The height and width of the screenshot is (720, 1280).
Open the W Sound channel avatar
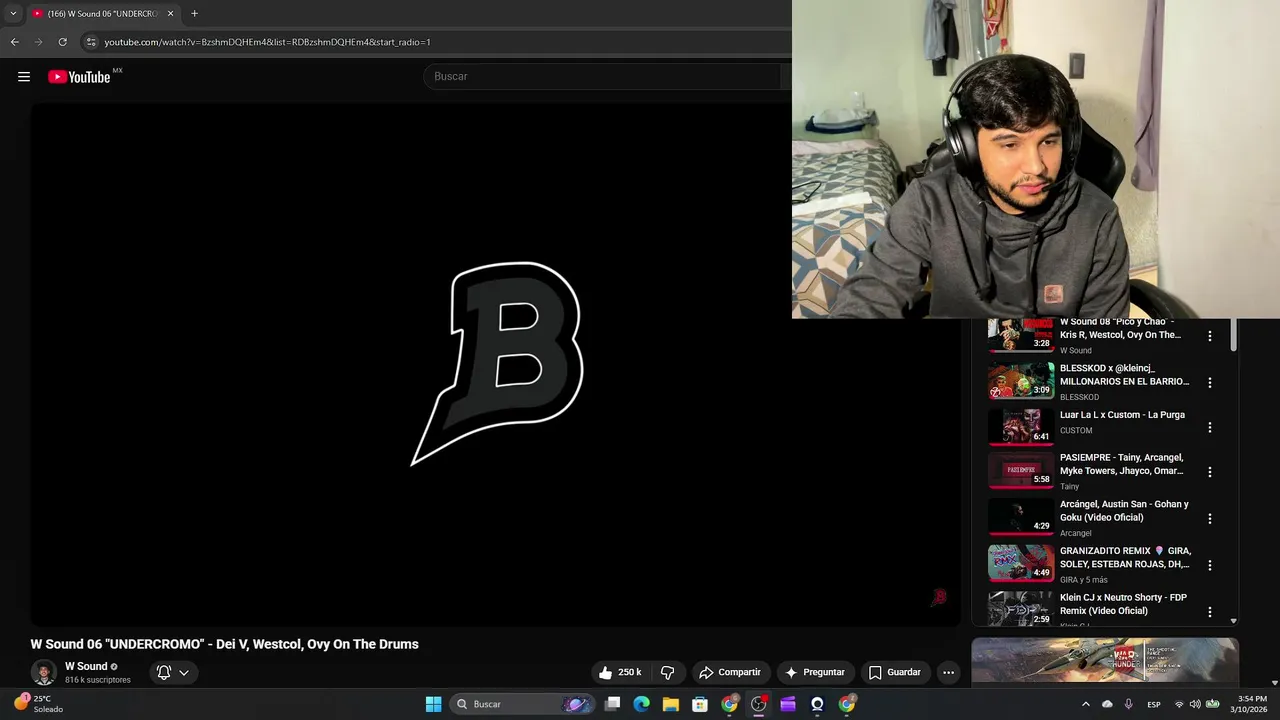click(x=43, y=672)
